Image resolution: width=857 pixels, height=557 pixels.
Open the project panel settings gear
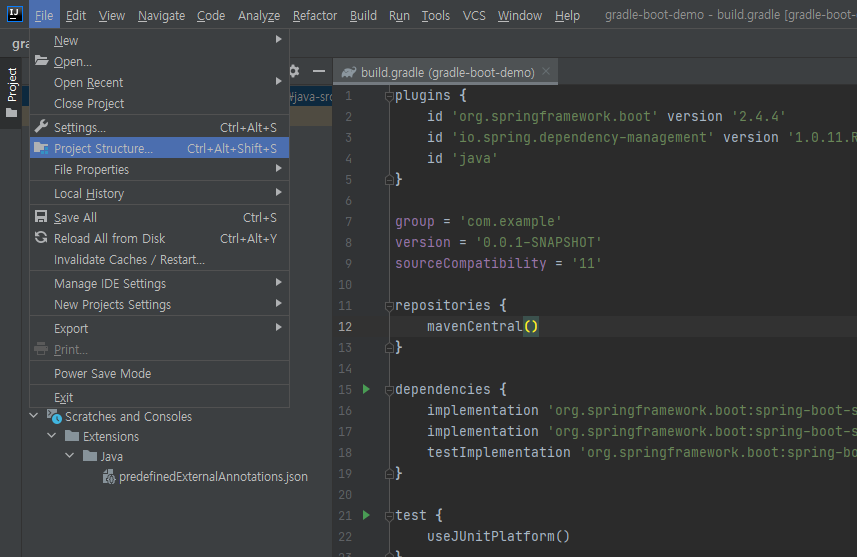tap(294, 71)
